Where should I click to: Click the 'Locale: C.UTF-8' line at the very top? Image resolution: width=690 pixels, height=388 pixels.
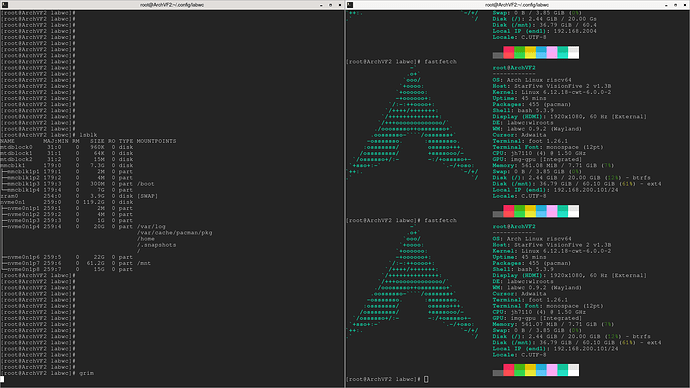click(x=519, y=37)
